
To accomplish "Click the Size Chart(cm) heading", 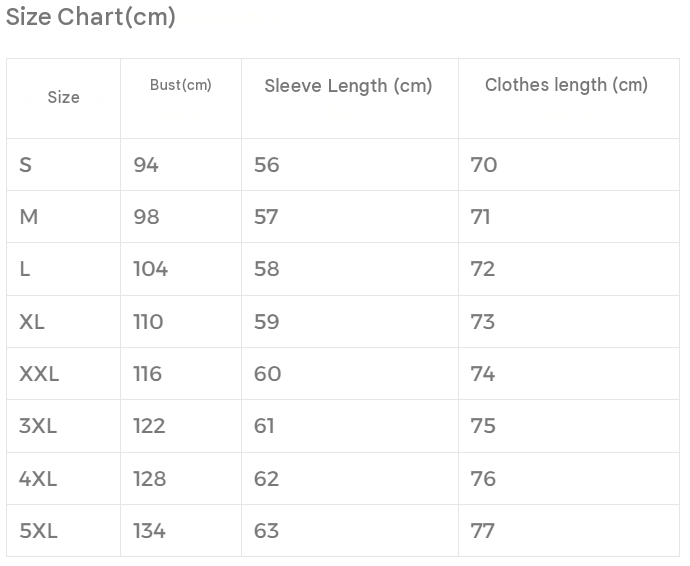I will 91,17.
